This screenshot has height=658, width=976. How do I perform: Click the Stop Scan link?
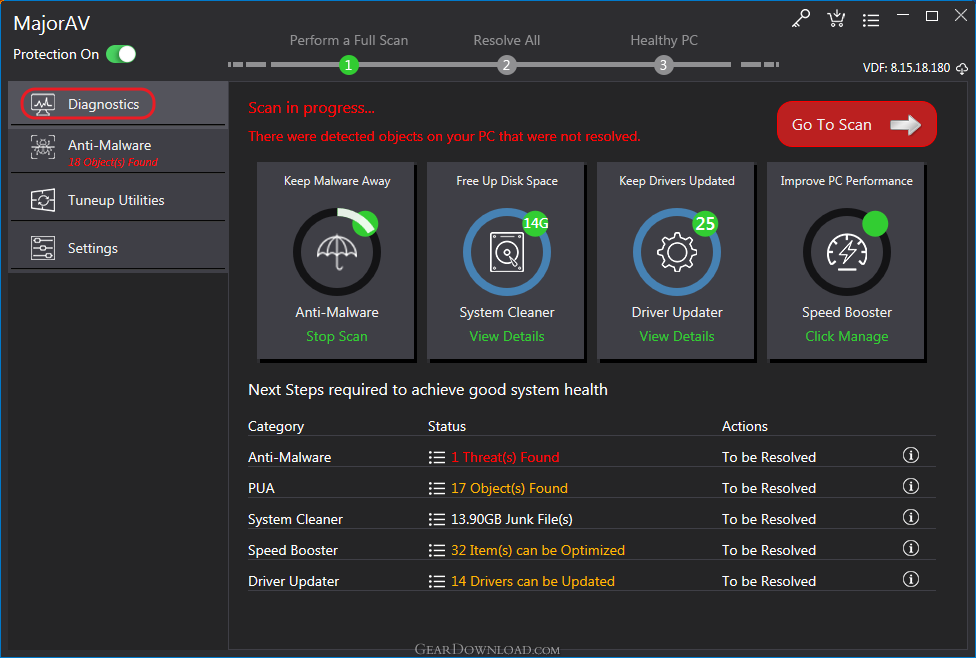click(x=337, y=336)
